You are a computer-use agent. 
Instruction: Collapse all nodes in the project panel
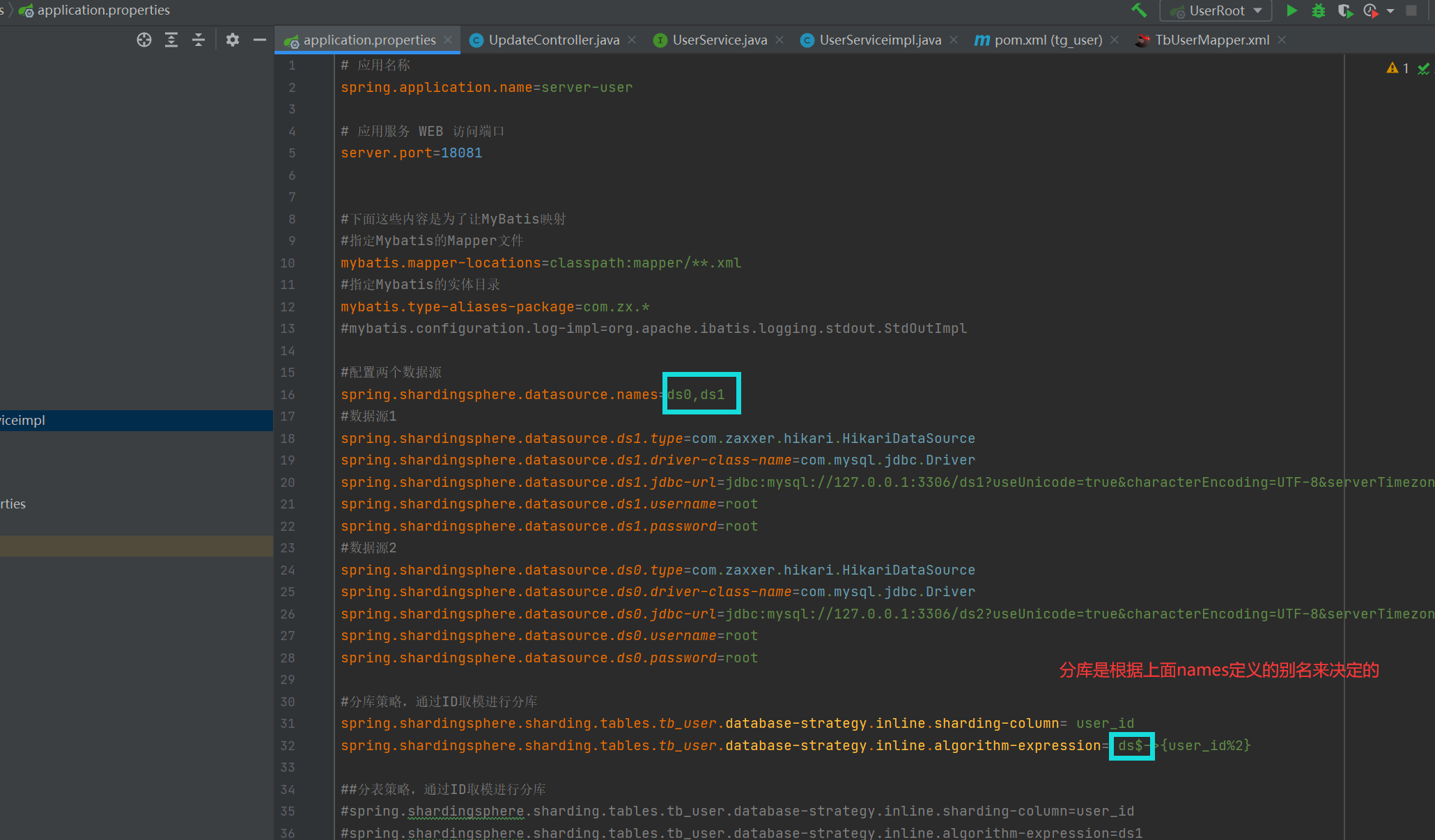tap(199, 40)
